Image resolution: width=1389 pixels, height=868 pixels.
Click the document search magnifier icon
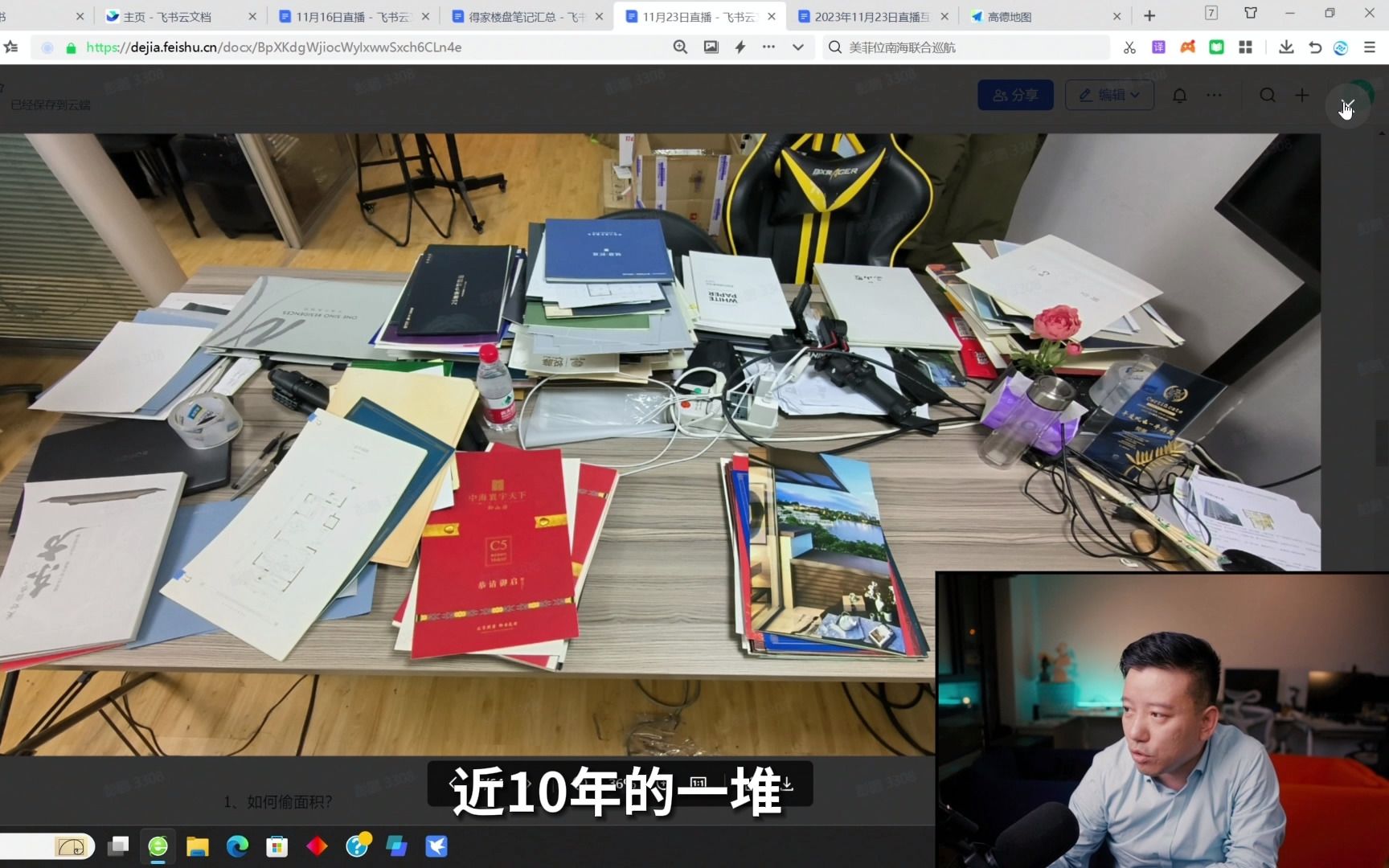click(1268, 96)
